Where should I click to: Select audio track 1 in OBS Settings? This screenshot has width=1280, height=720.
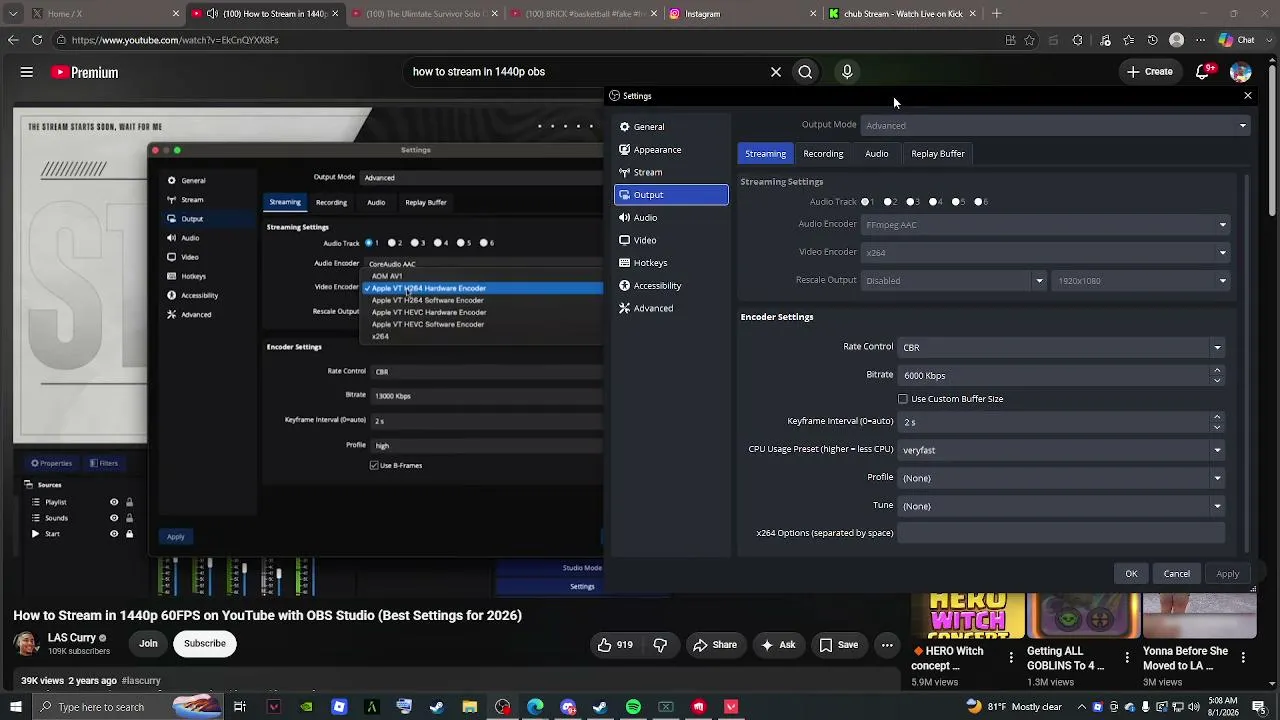click(x=866, y=202)
